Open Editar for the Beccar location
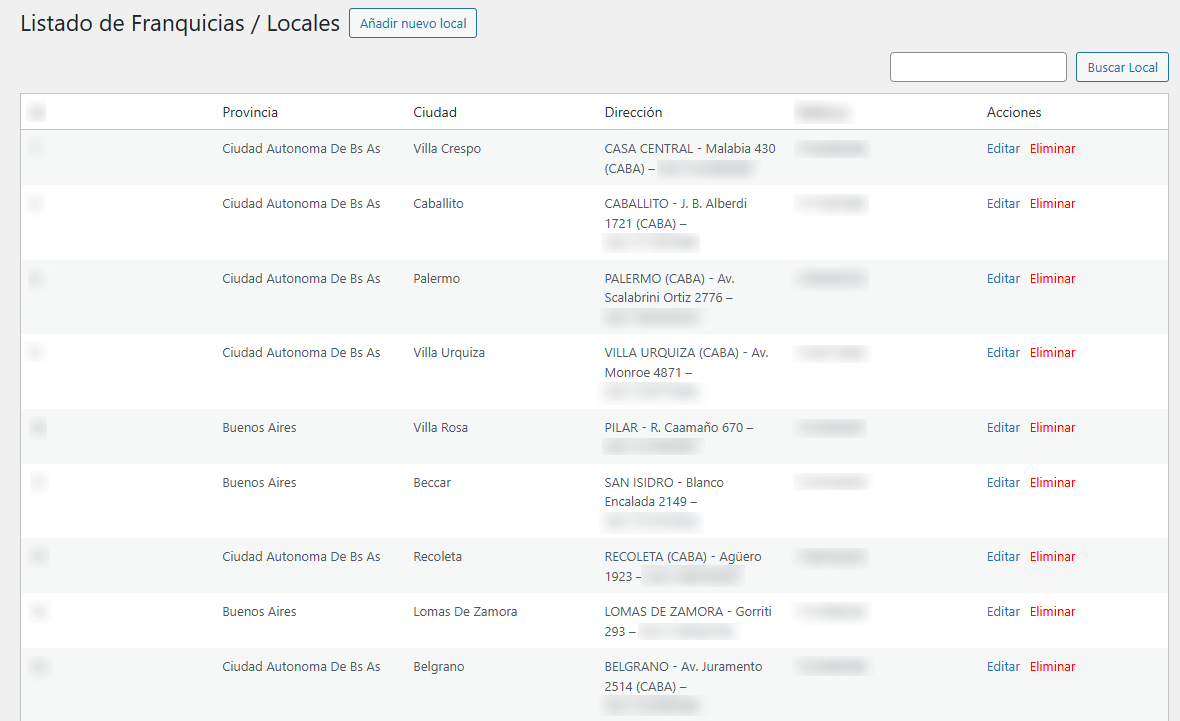Image resolution: width=1180 pixels, height=721 pixels. pos(1003,483)
